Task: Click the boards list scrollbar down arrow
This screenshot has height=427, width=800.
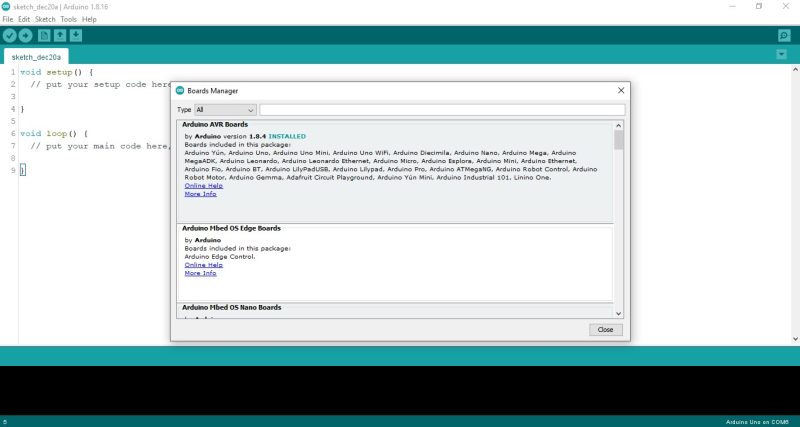Action: coord(619,313)
